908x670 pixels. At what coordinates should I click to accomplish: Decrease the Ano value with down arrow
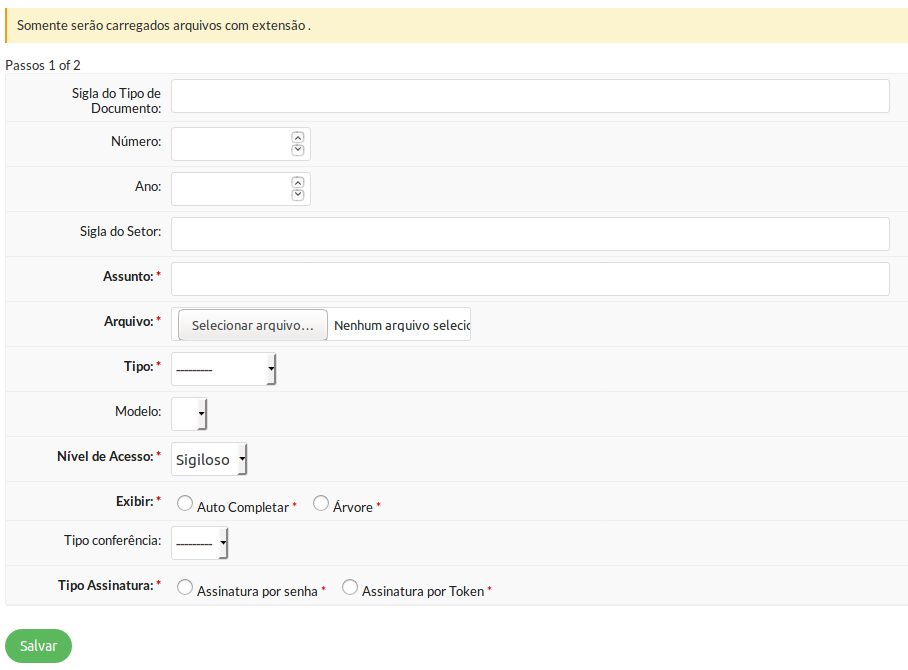click(298, 195)
